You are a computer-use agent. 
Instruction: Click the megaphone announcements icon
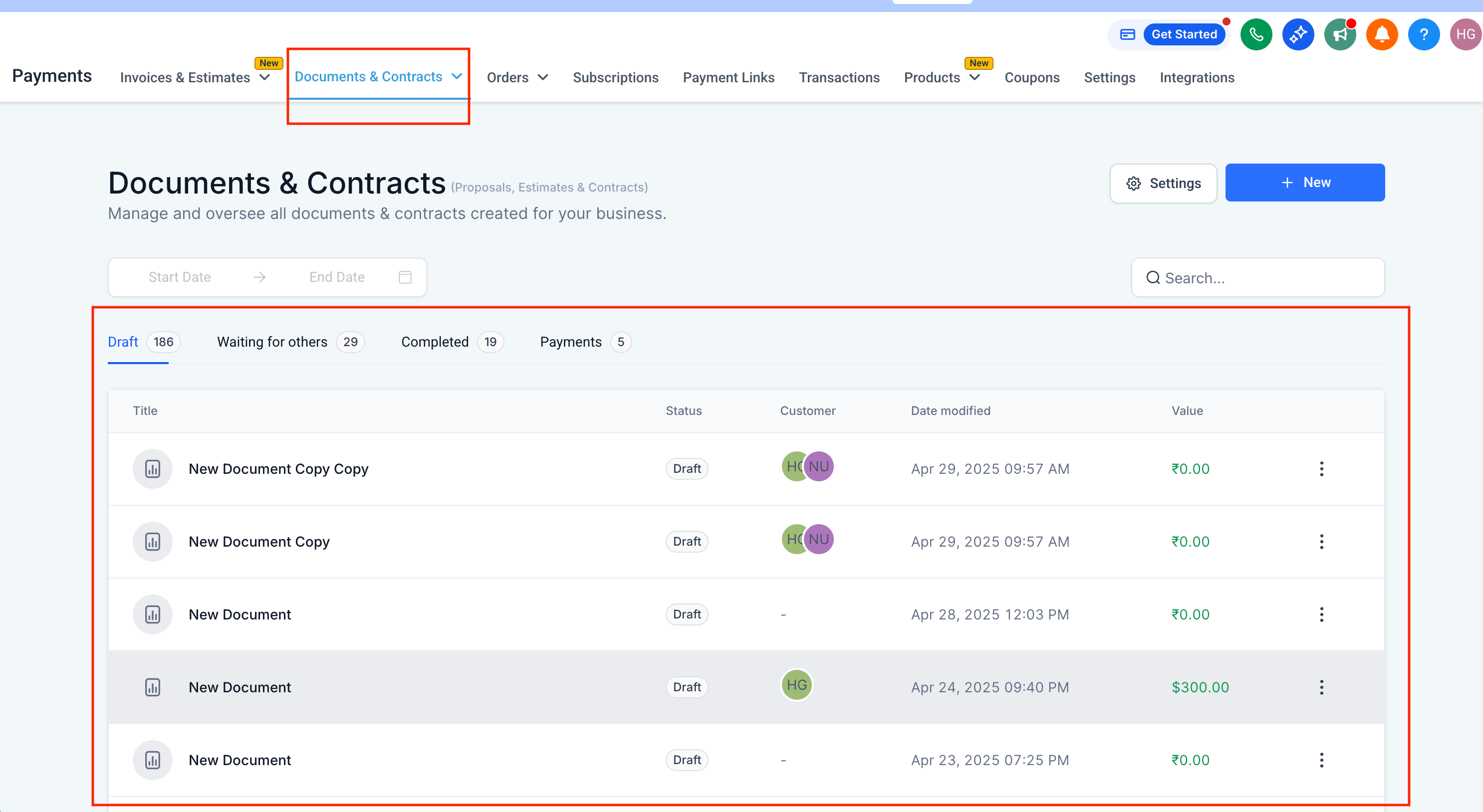1340,34
